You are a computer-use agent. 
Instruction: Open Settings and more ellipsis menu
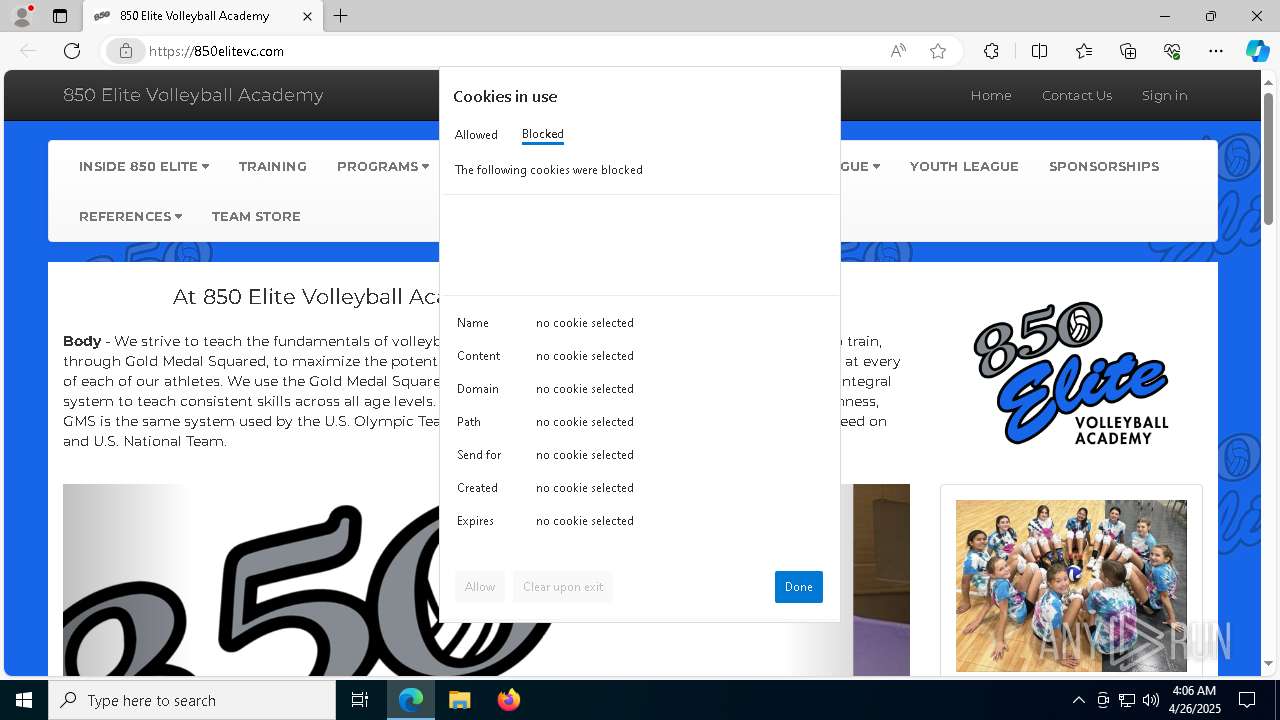pos(1216,51)
